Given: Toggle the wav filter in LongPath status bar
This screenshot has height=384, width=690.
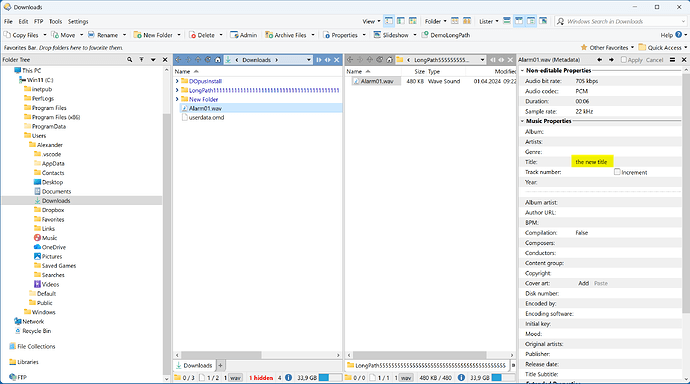Looking at the screenshot, I should click(x=406, y=377).
